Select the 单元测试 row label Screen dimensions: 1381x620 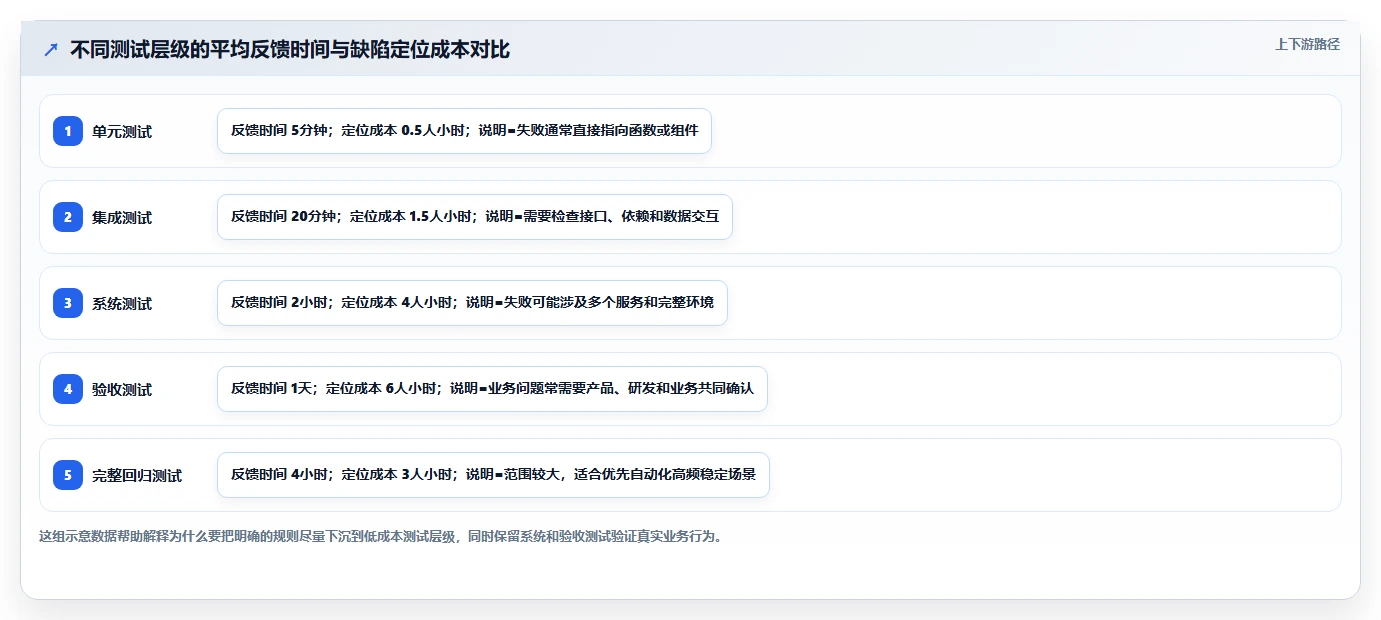[122, 131]
